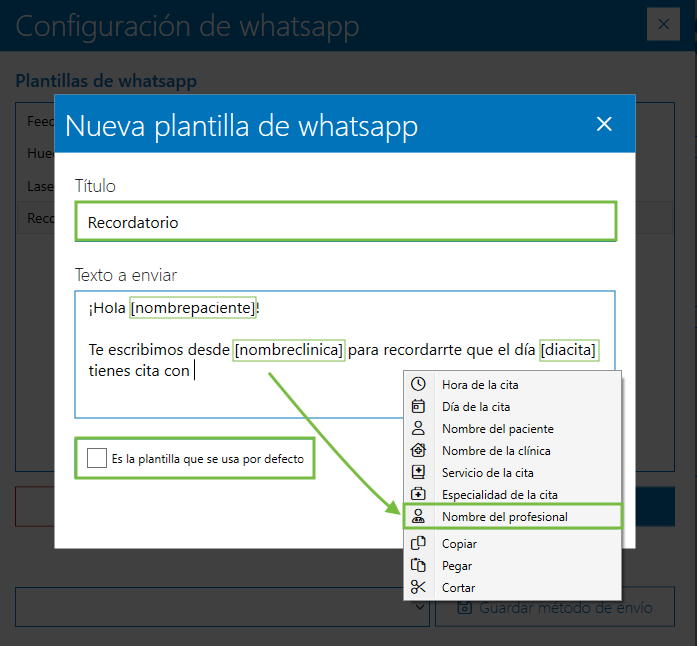The image size is (697, 646).
Task: Select 'Especialidad de la cita' entry
Action: tap(512, 494)
